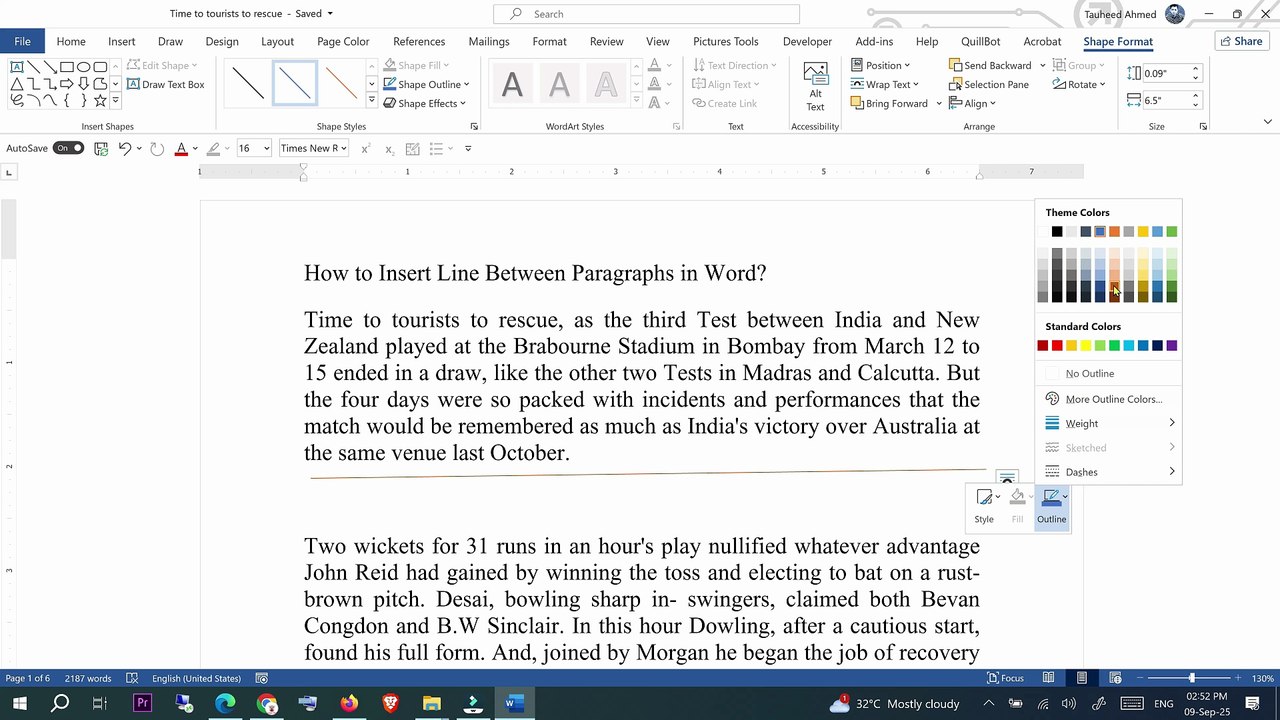This screenshot has width=1280, height=720.
Task: Pick black from Theme Colors
Action: click(1057, 232)
